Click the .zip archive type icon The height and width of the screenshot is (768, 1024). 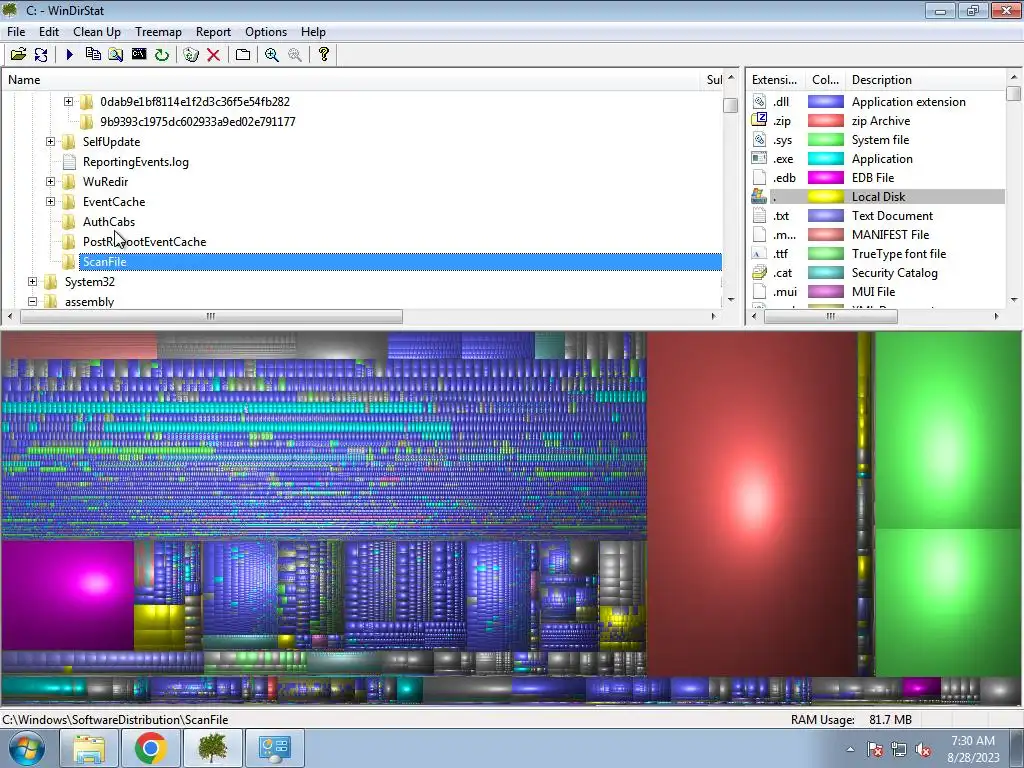click(x=759, y=120)
